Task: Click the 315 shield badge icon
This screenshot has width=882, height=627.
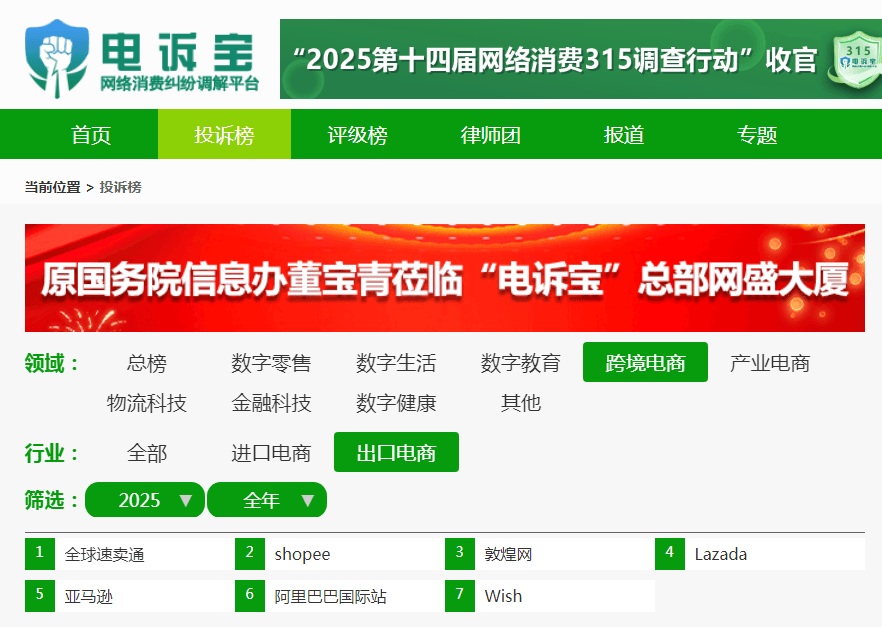Action: tap(856, 58)
